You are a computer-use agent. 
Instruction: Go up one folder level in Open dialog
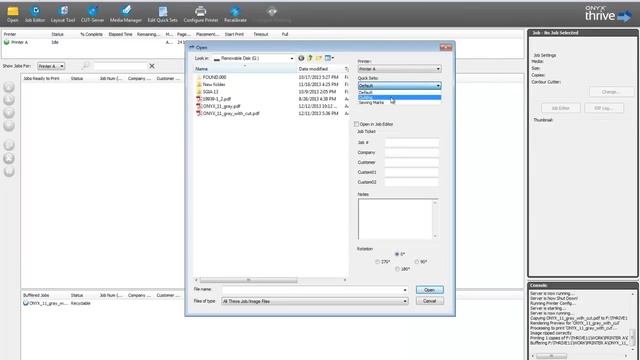tap(310, 58)
